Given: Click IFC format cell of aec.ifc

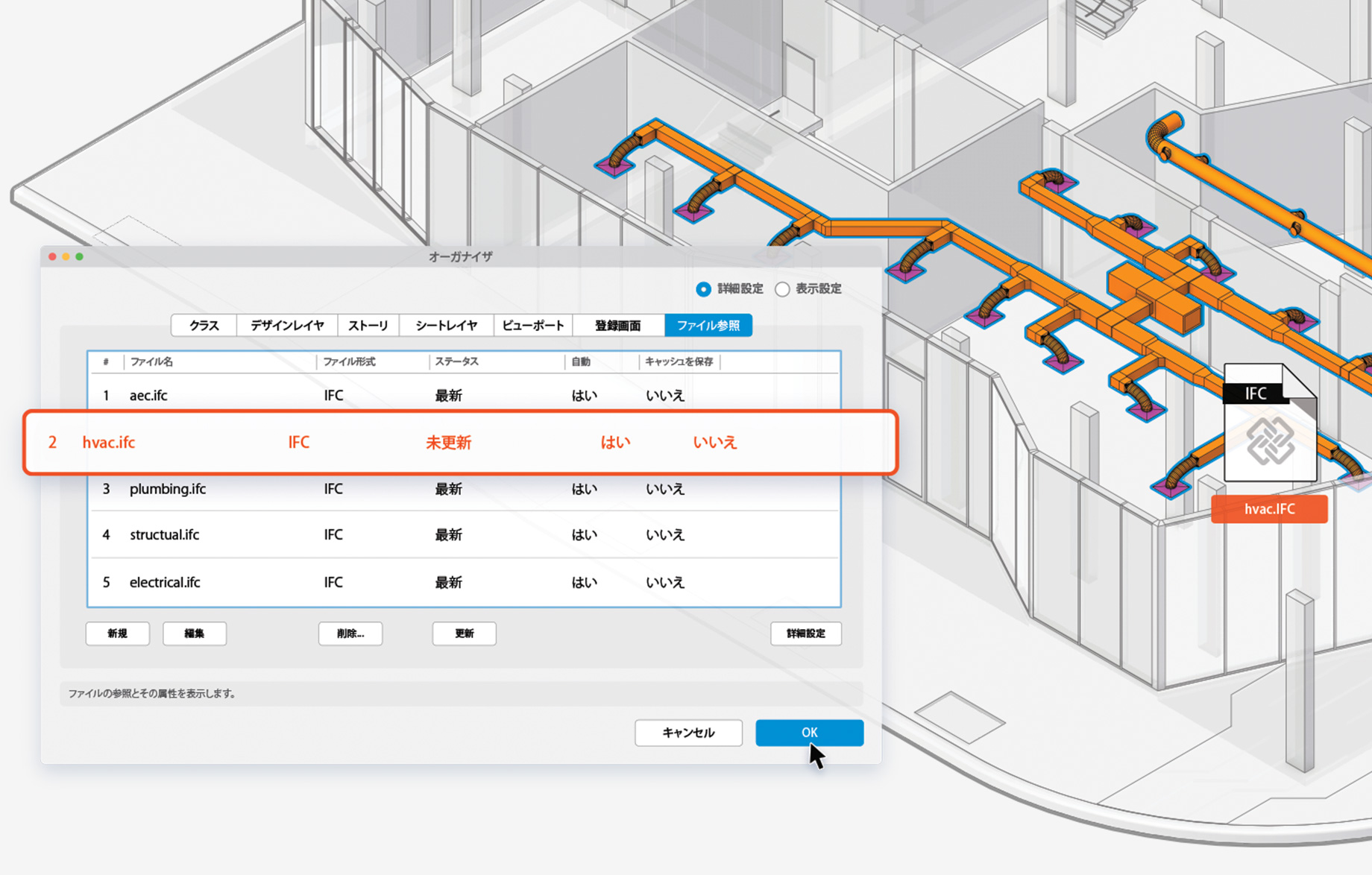Looking at the screenshot, I should point(333,396).
